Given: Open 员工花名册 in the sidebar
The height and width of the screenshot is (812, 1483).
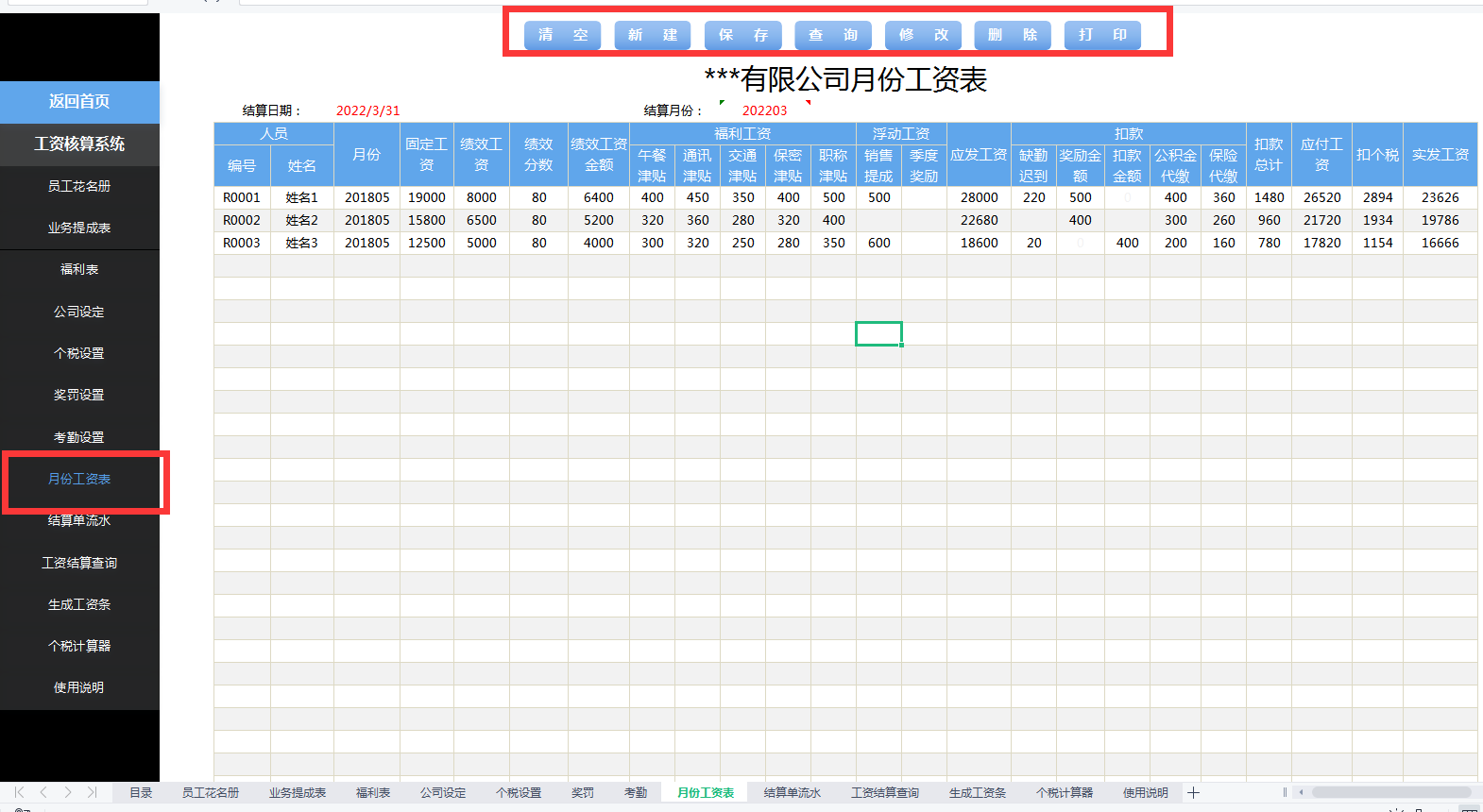Looking at the screenshot, I should [x=79, y=186].
